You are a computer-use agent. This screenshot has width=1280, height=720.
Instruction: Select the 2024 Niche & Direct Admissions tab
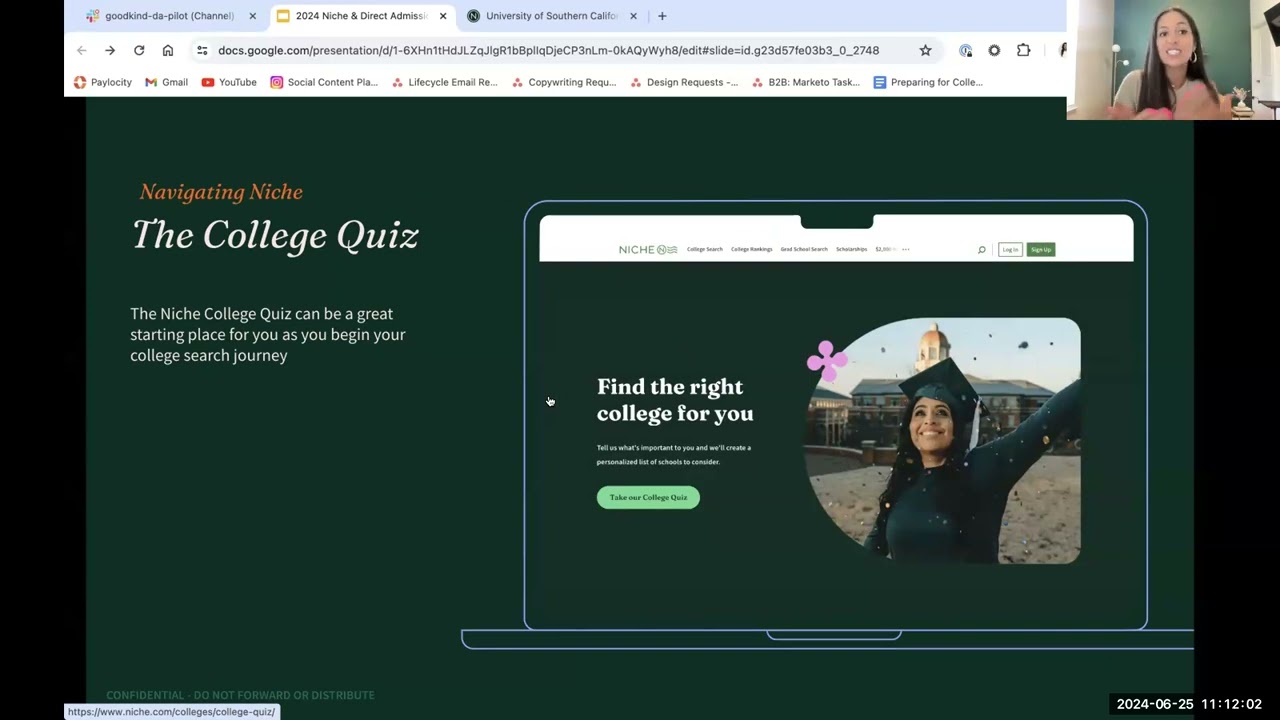click(361, 16)
